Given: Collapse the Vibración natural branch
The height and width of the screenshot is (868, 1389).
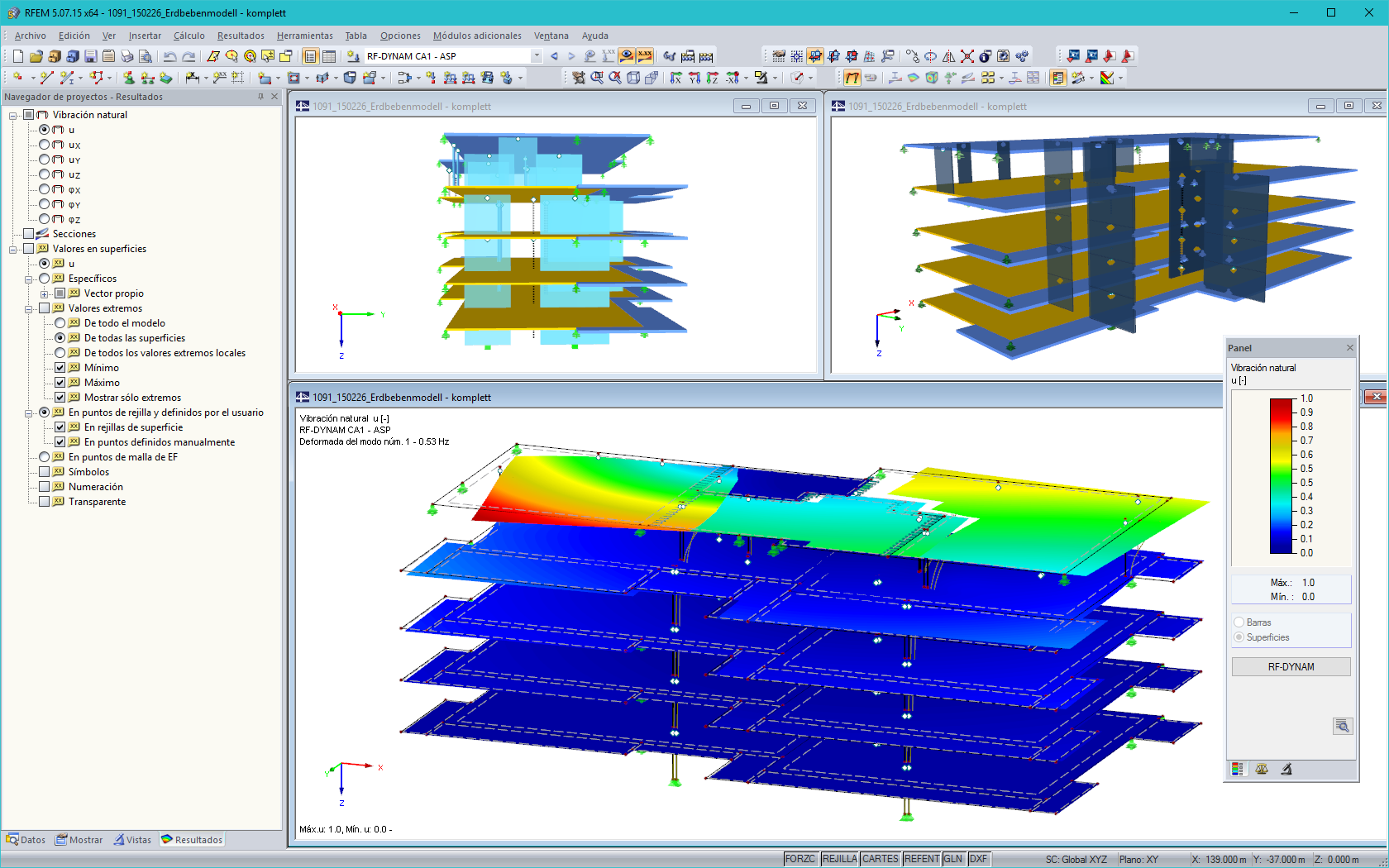Looking at the screenshot, I should [12, 115].
